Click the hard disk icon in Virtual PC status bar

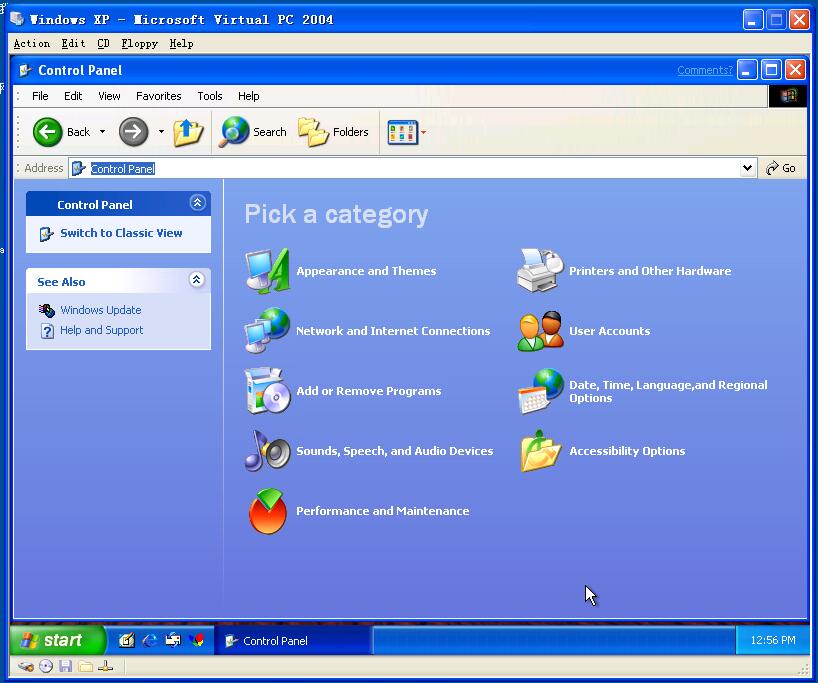[x=26, y=666]
